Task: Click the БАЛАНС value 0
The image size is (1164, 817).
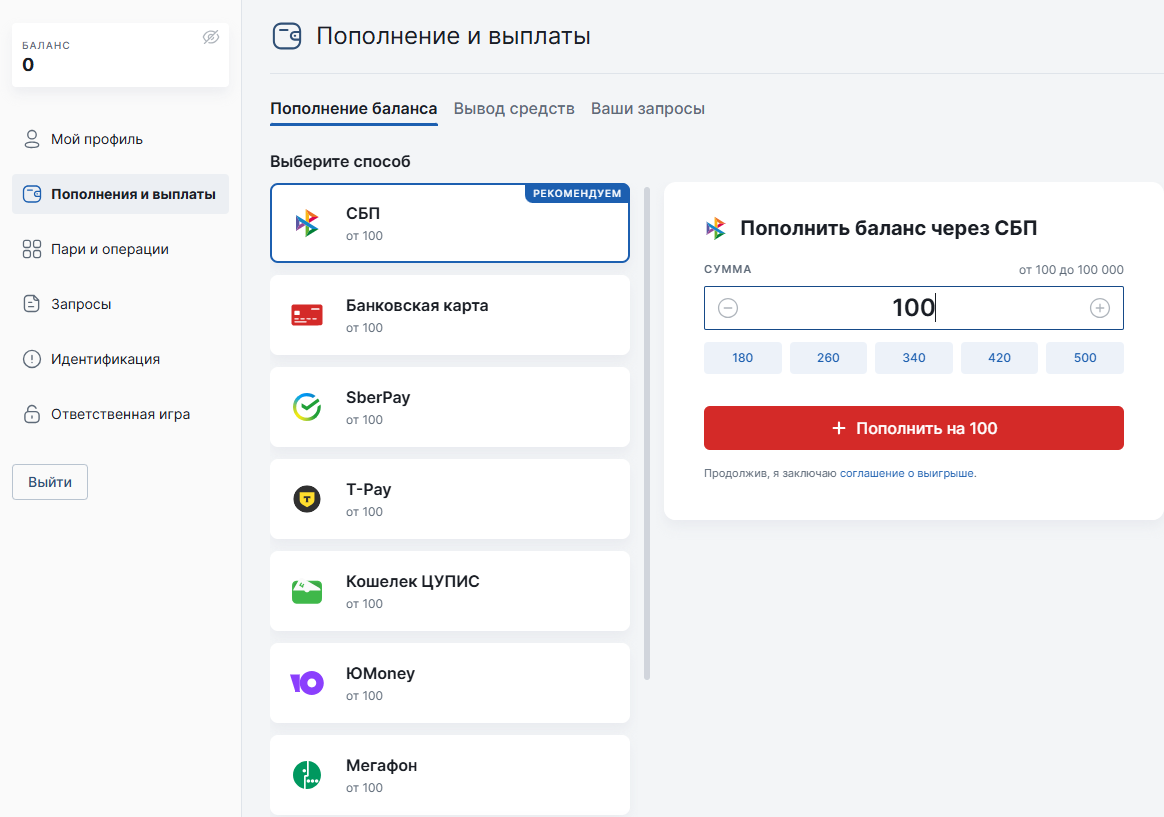Action: click(28, 65)
